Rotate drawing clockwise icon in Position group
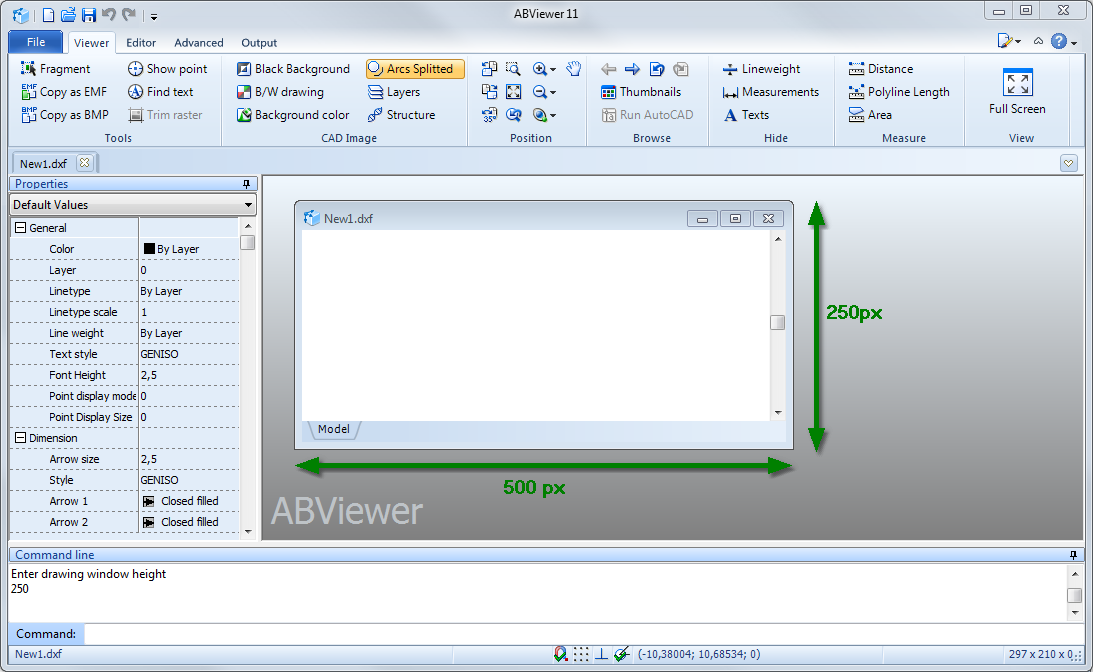The width and height of the screenshot is (1093, 672). pos(489,91)
